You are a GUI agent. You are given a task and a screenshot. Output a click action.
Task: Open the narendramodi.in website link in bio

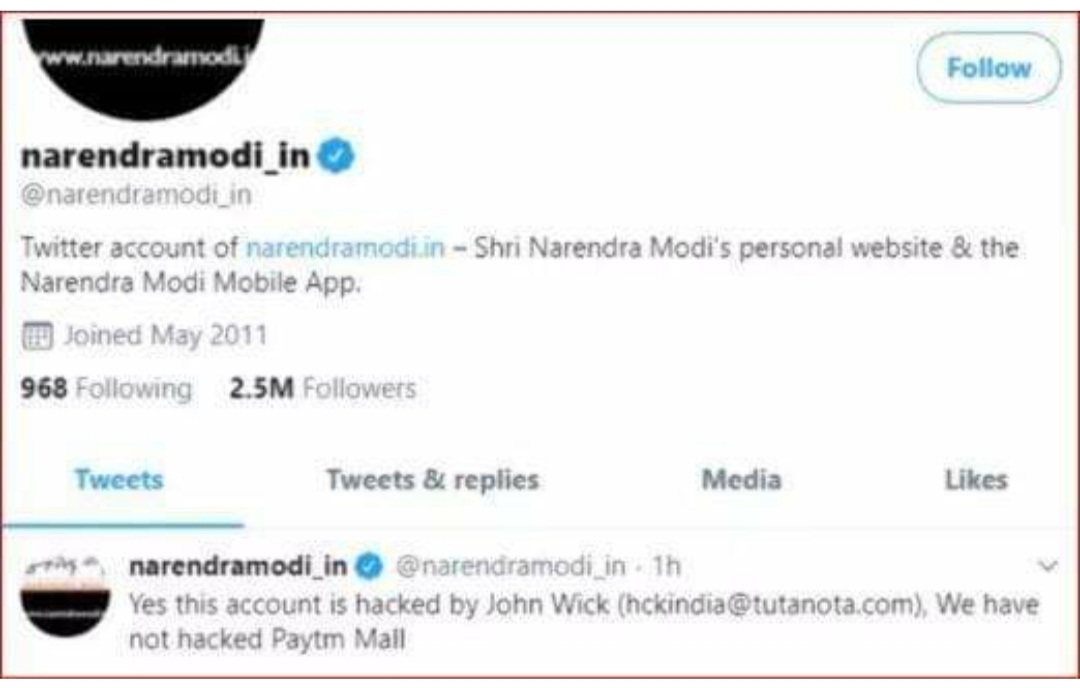[344, 247]
